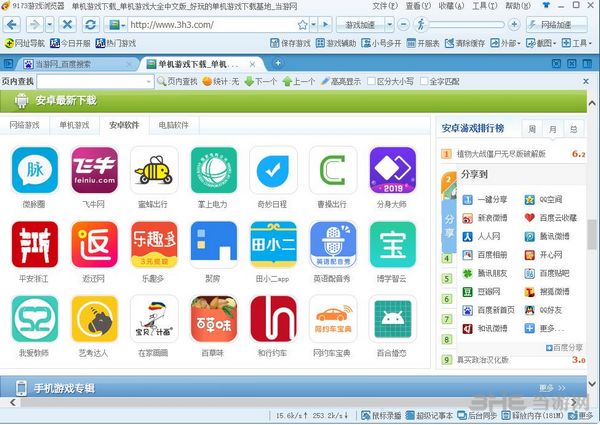Viewport: 600px width, 425px height.
Task: Open the 分身大师 2019 app icon
Action: click(393, 170)
